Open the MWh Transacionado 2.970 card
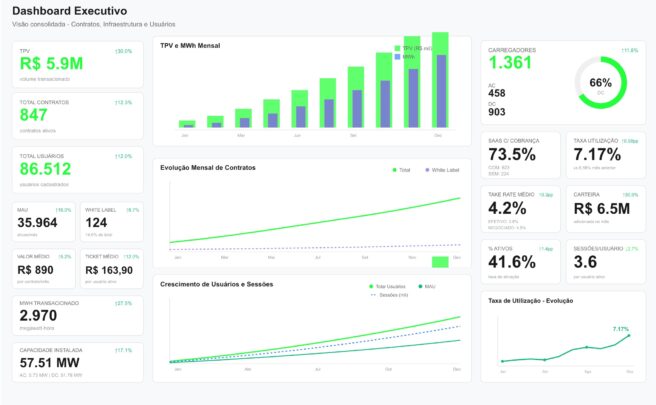 tap(78, 315)
